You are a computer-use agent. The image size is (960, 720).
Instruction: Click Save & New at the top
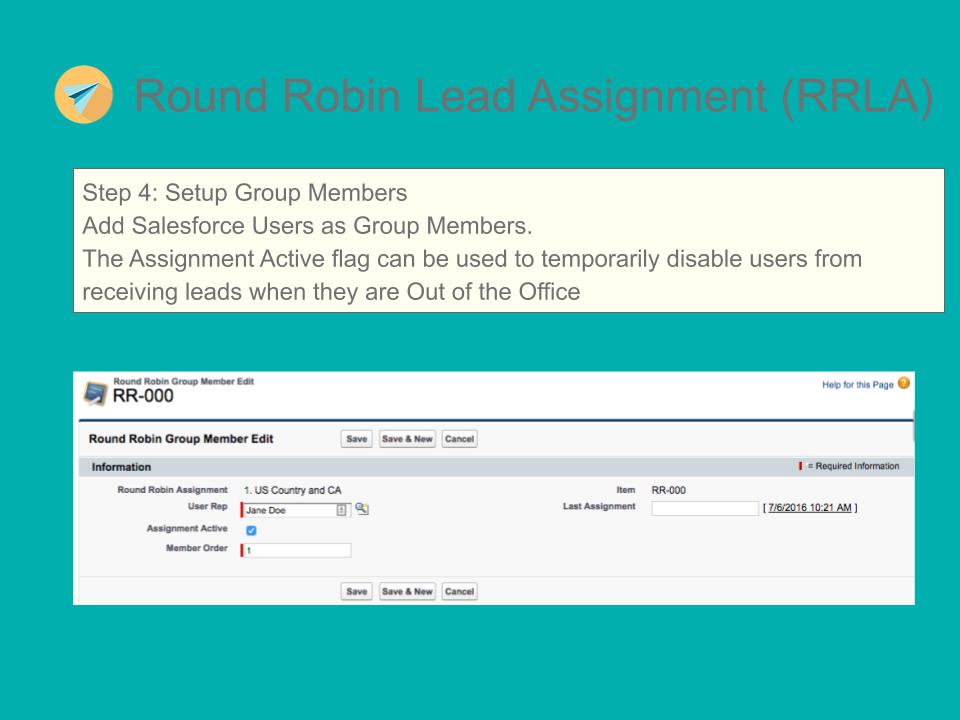408,437
